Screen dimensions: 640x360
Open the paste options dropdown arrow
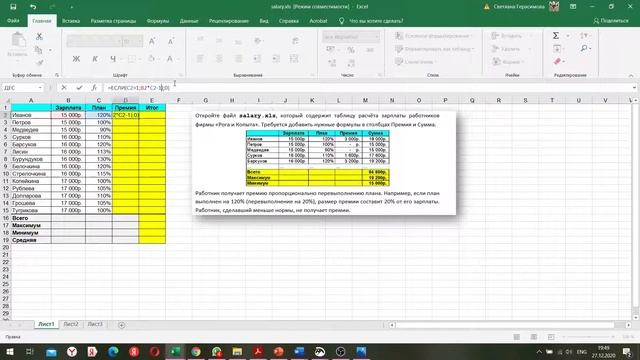point(18,61)
